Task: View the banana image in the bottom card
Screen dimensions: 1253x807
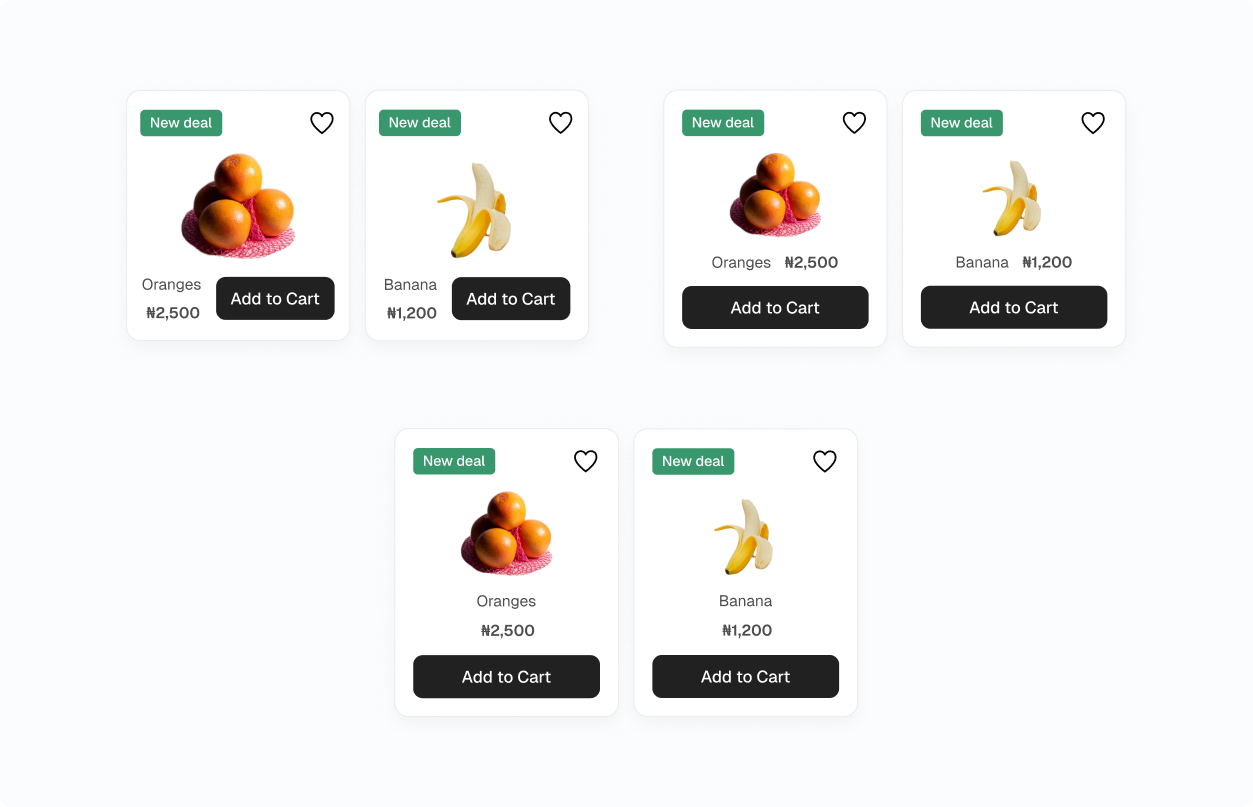Action: click(x=745, y=537)
